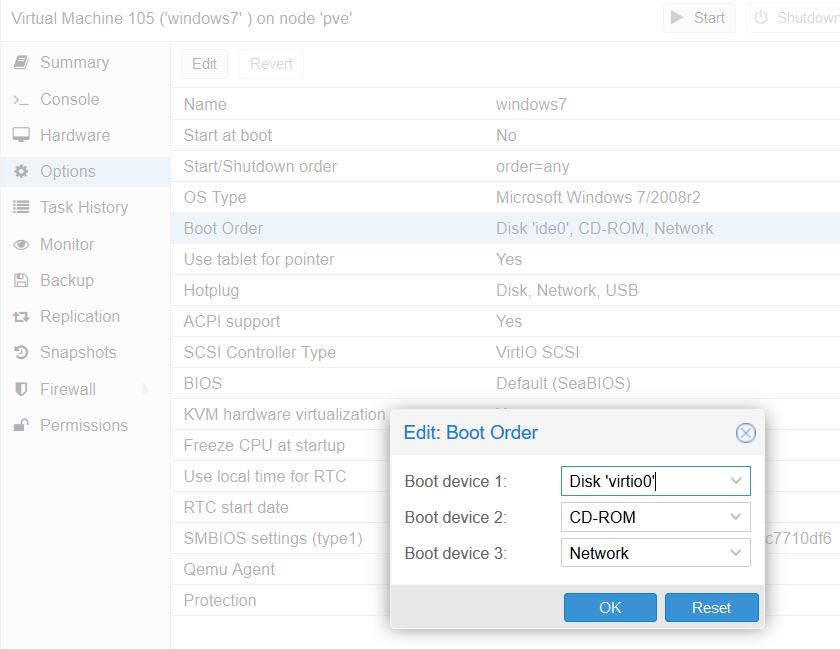Switch to the Hardware tab
This screenshot has height=649, width=840.
tap(85, 136)
